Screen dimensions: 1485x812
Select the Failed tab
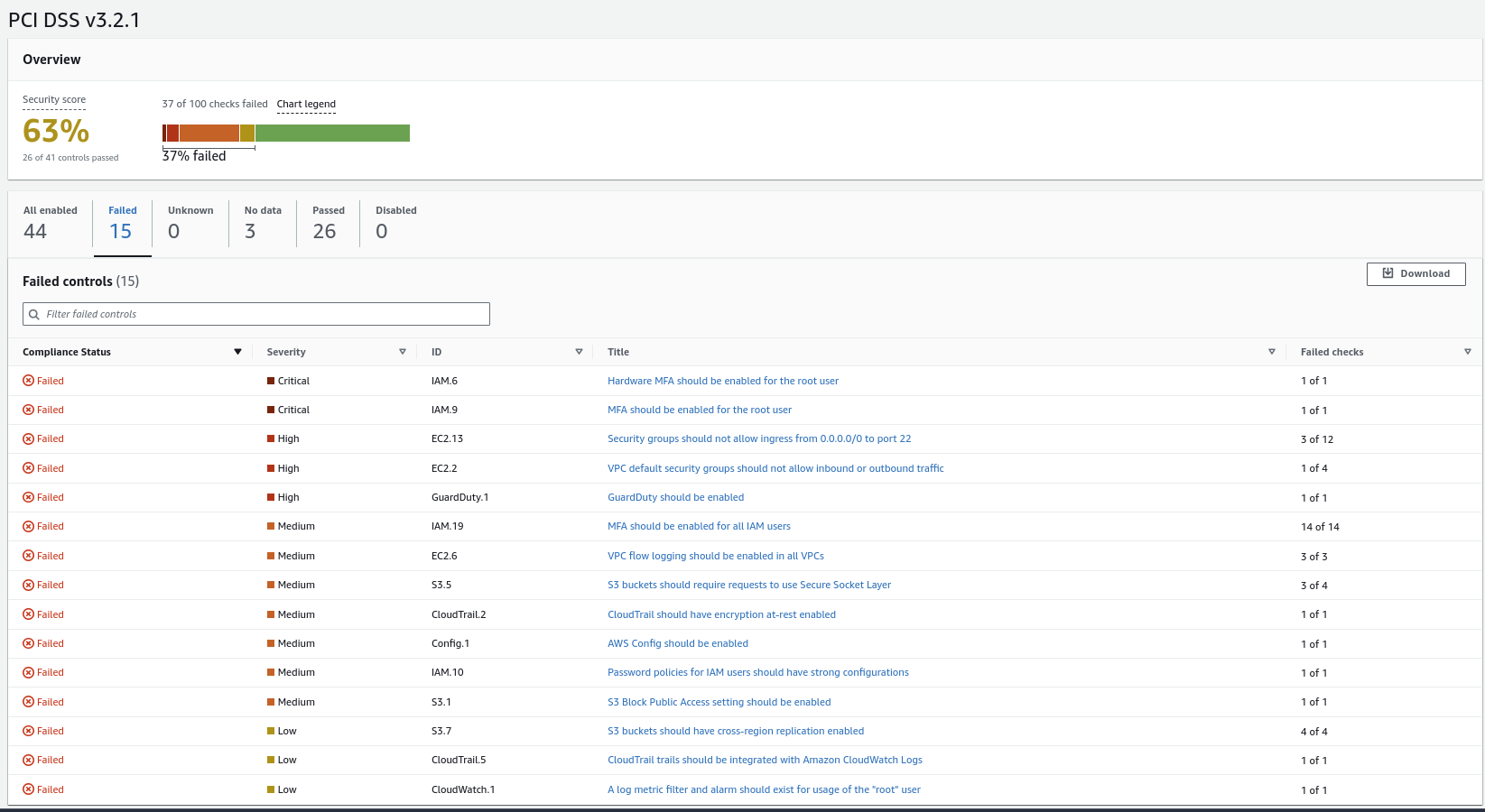122,222
